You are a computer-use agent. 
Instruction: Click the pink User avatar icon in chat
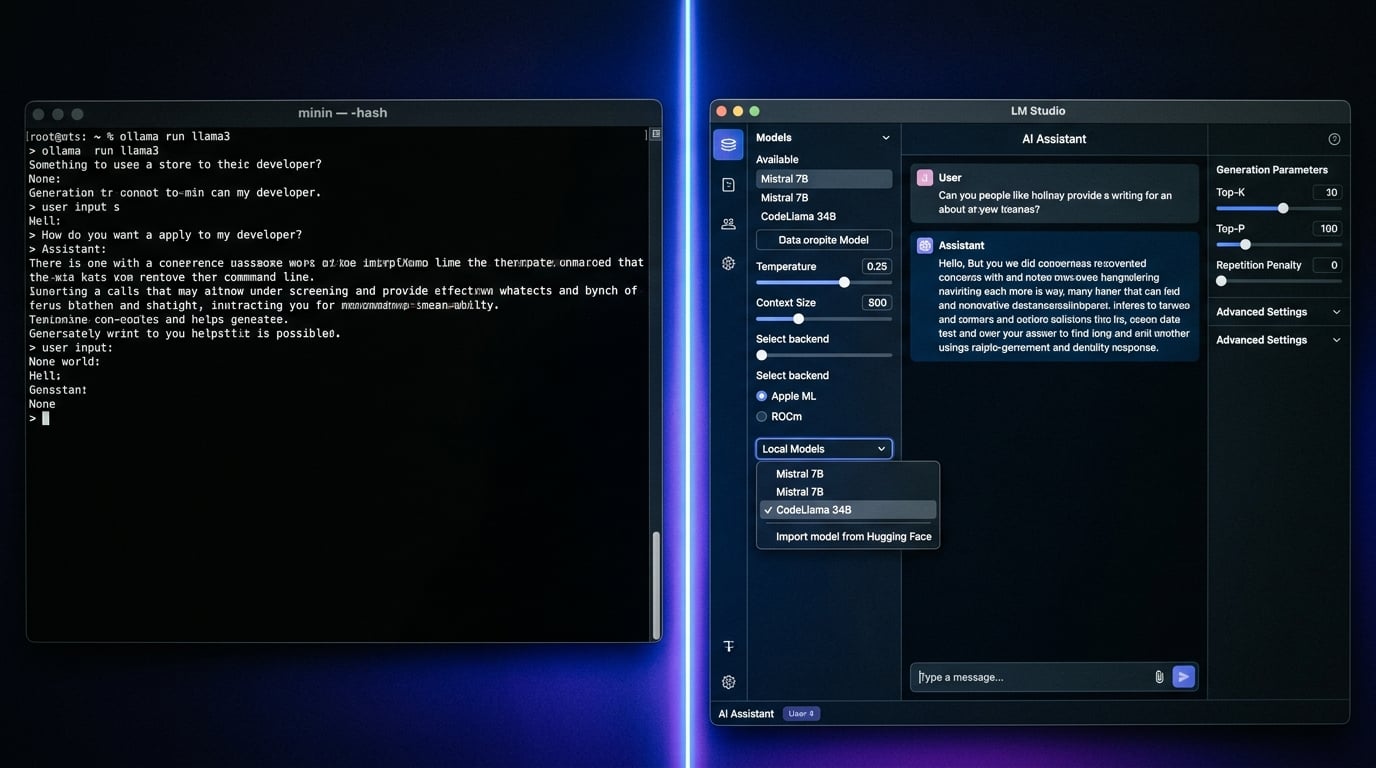point(924,177)
